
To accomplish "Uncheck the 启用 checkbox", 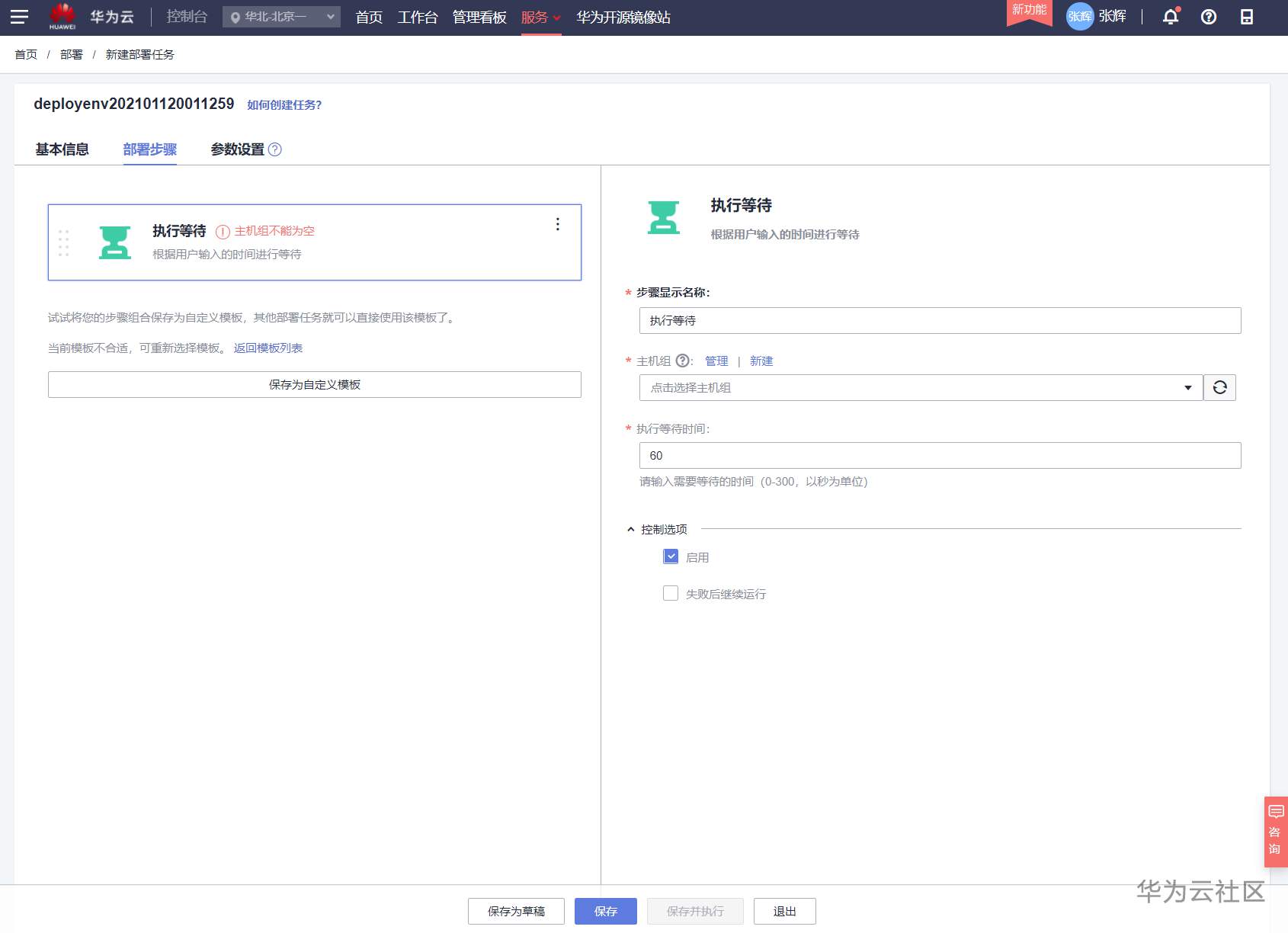I will coord(671,556).
